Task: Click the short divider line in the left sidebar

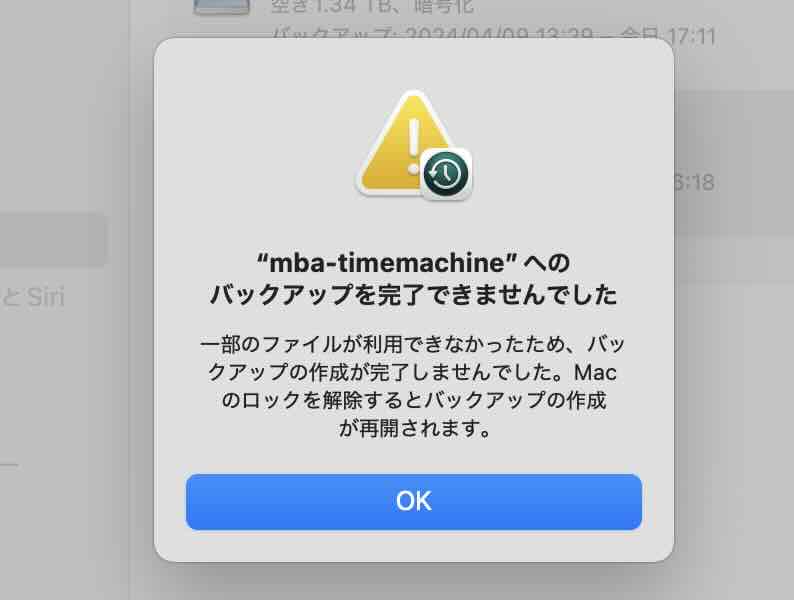Action: [9, 464]
